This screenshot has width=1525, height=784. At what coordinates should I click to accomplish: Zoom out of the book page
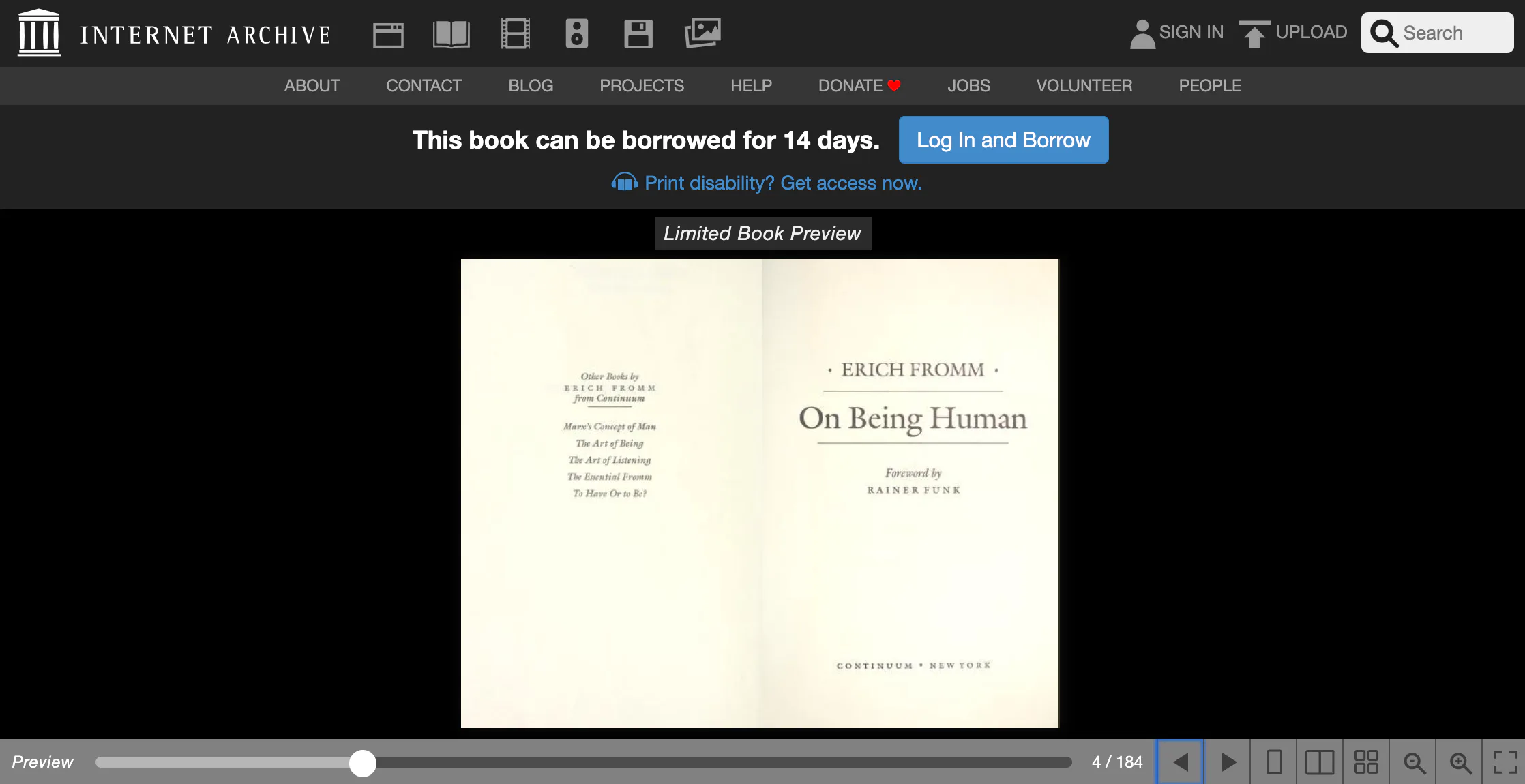click(x=1414, y=762)
